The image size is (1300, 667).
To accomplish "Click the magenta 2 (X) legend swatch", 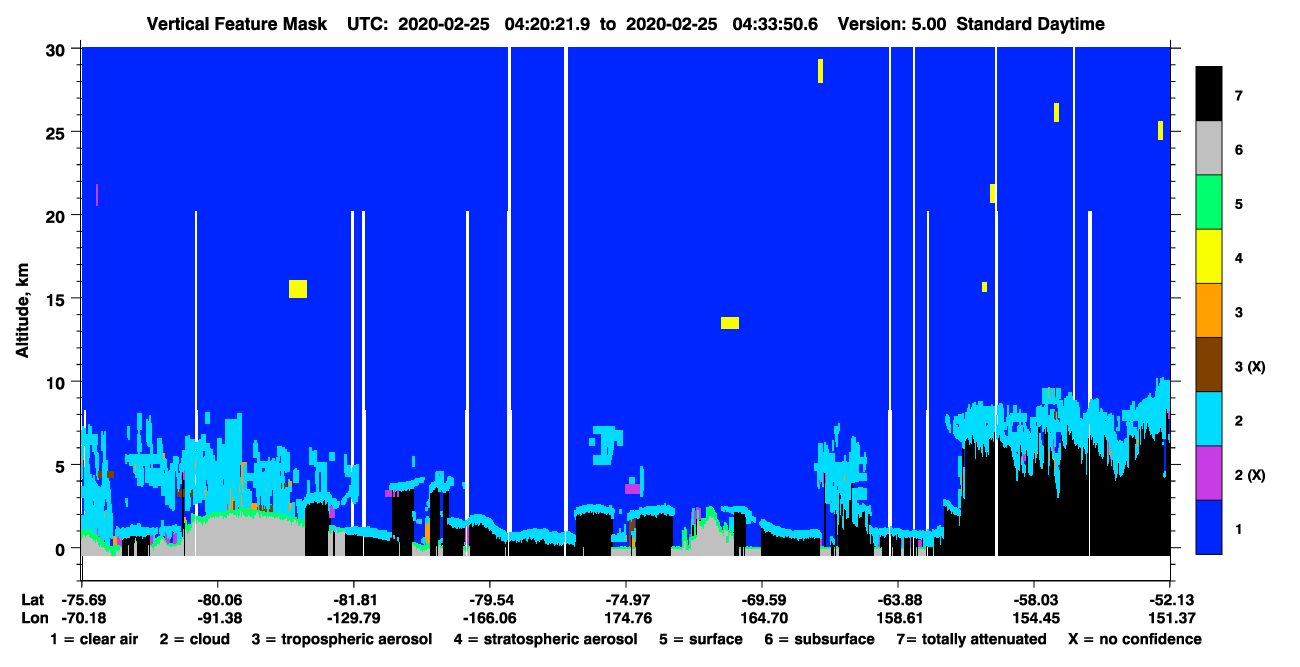I will pyautogui.click(x=1209, y=473).
